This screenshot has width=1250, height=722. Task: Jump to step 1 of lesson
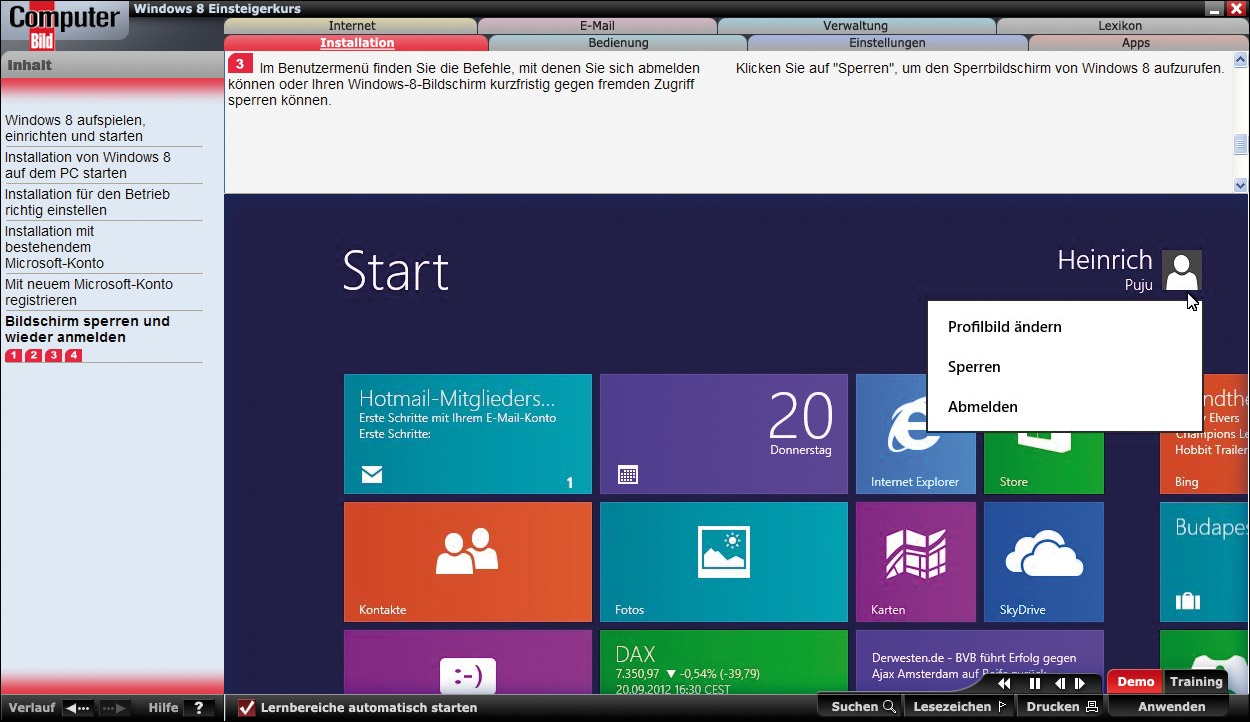click(13, 355)
